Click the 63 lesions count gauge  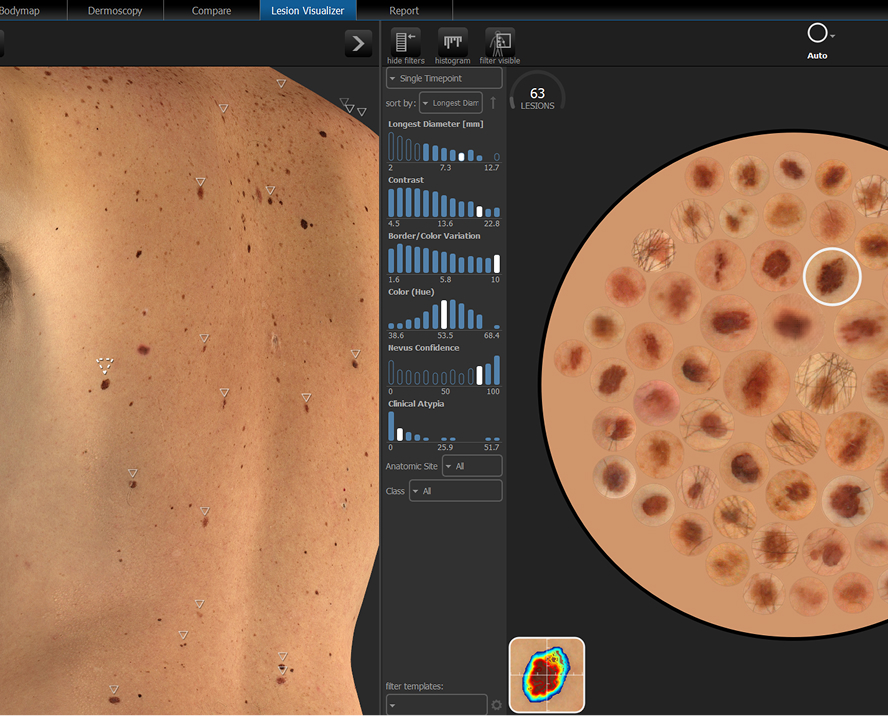click(537, 98)
